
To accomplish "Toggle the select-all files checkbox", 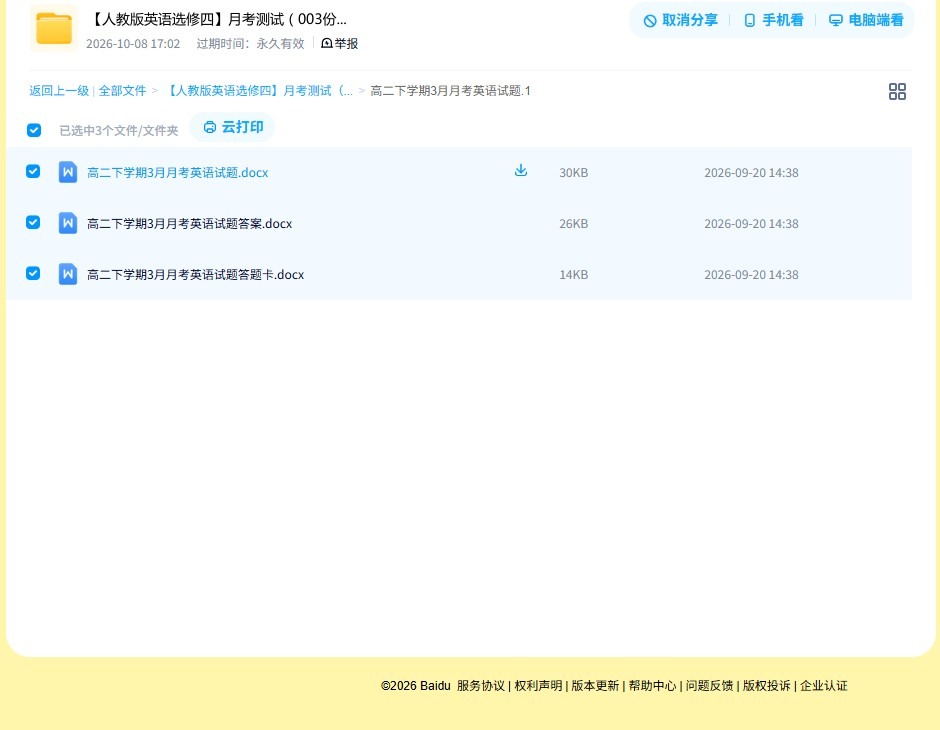I will point(34,130).
